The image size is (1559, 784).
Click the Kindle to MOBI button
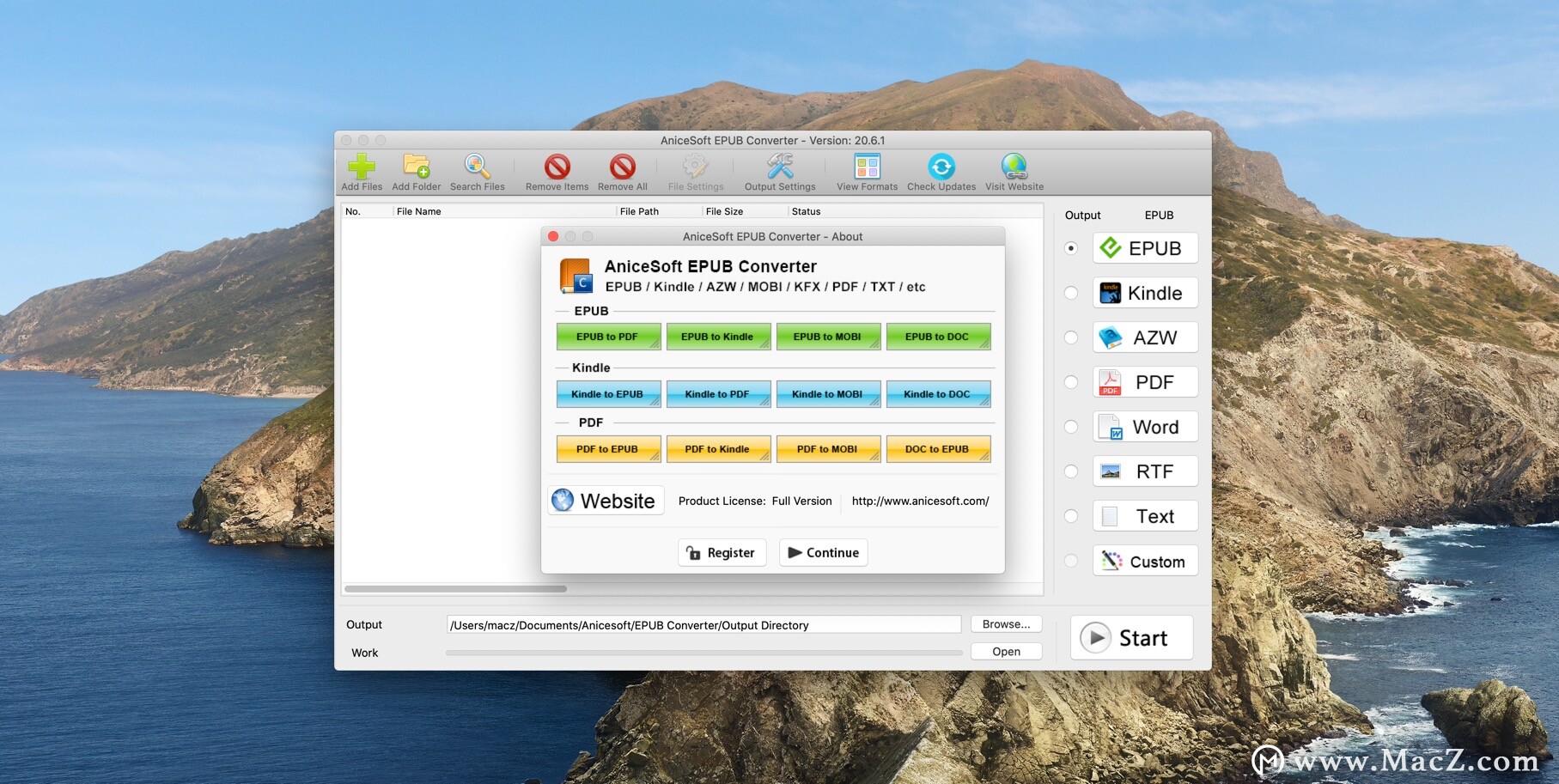[828, 394]
